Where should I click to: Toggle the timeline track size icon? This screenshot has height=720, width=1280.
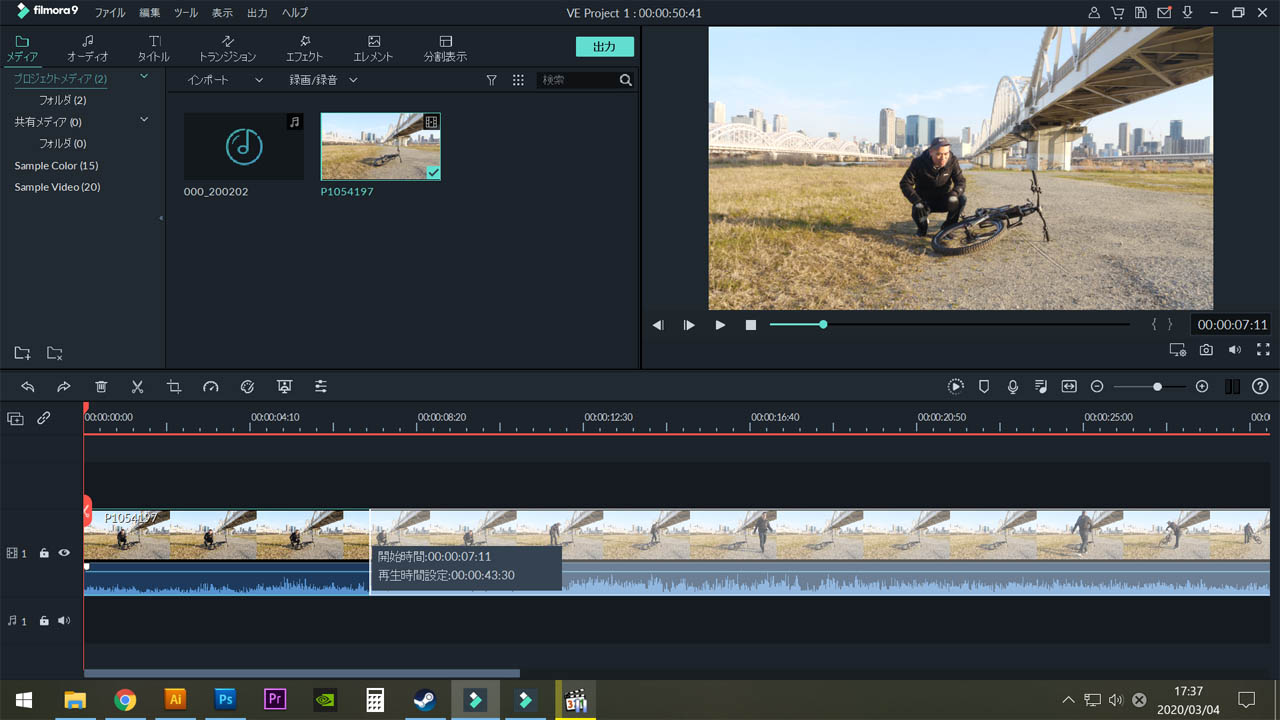click(x=1232, y=386)
